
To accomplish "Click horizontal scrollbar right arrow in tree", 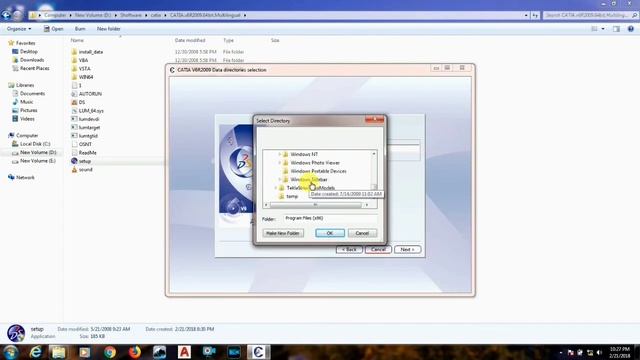I will tap(367, 204).
